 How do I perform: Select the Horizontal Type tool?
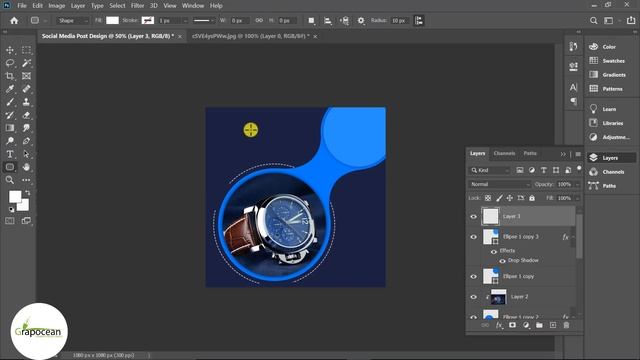pos(10,154)
